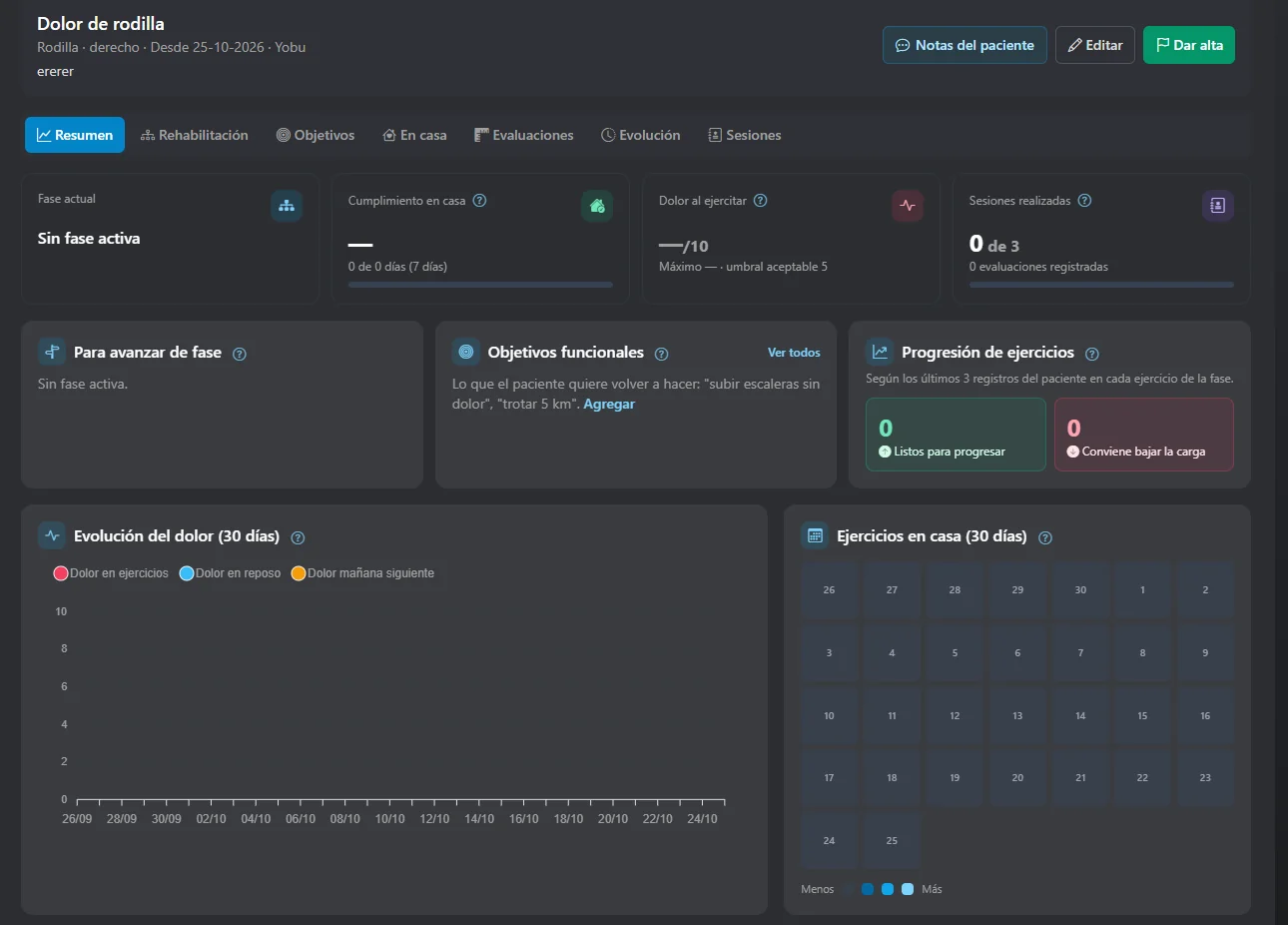Screen dimensions: 1288x925
Task: Switch to the Evolución tab
Action: click(641, 135)
